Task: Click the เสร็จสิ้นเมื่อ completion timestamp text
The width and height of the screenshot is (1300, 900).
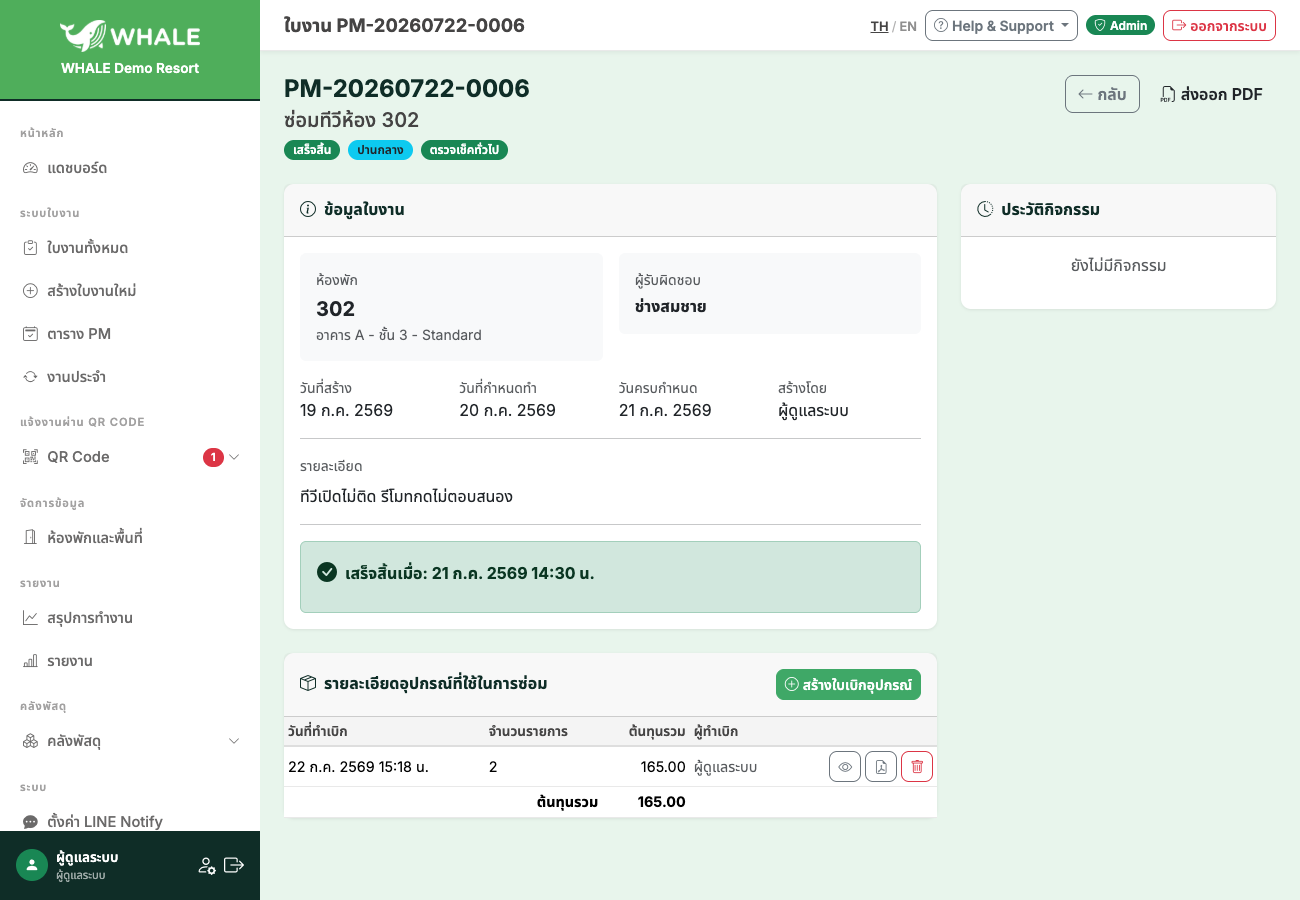Action: point(470,573)
